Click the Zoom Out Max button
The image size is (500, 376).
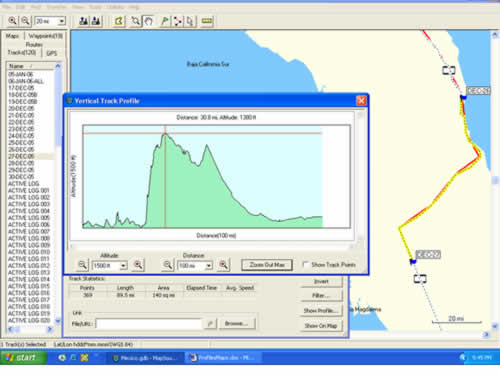coord(267,265)
